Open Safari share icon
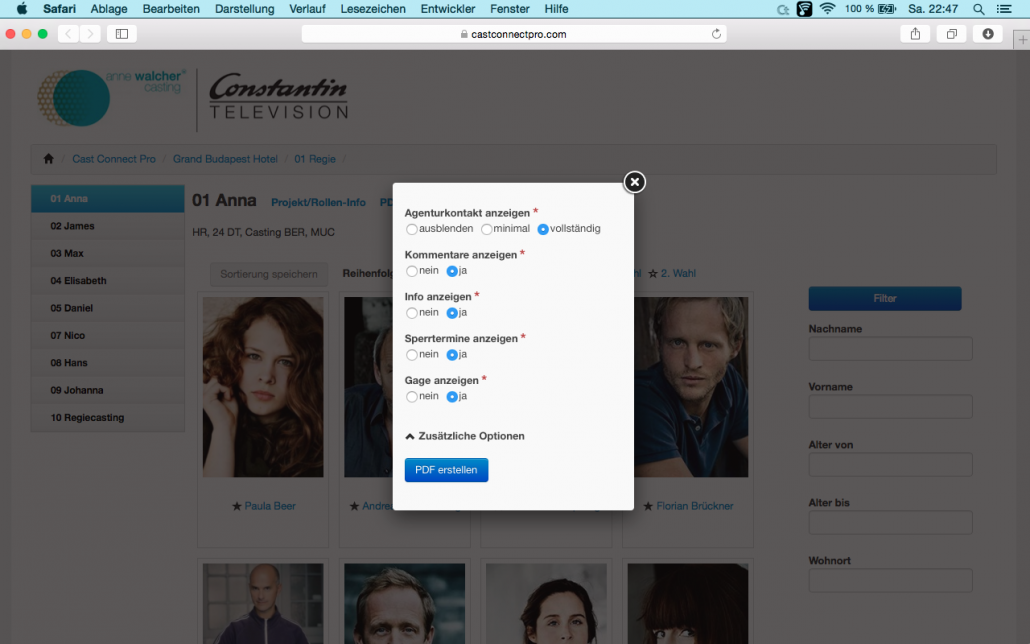1030x644 pixels. (x=915, y=34)
